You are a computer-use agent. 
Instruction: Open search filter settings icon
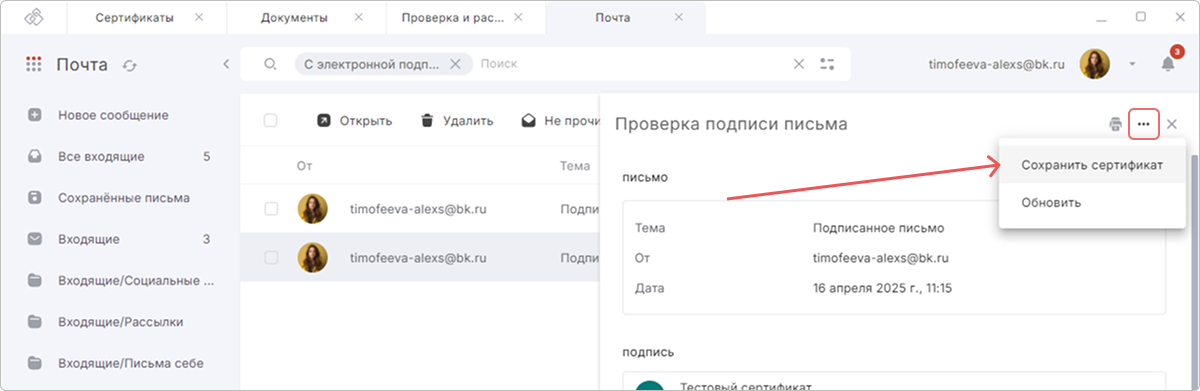[x=827, y=64]
